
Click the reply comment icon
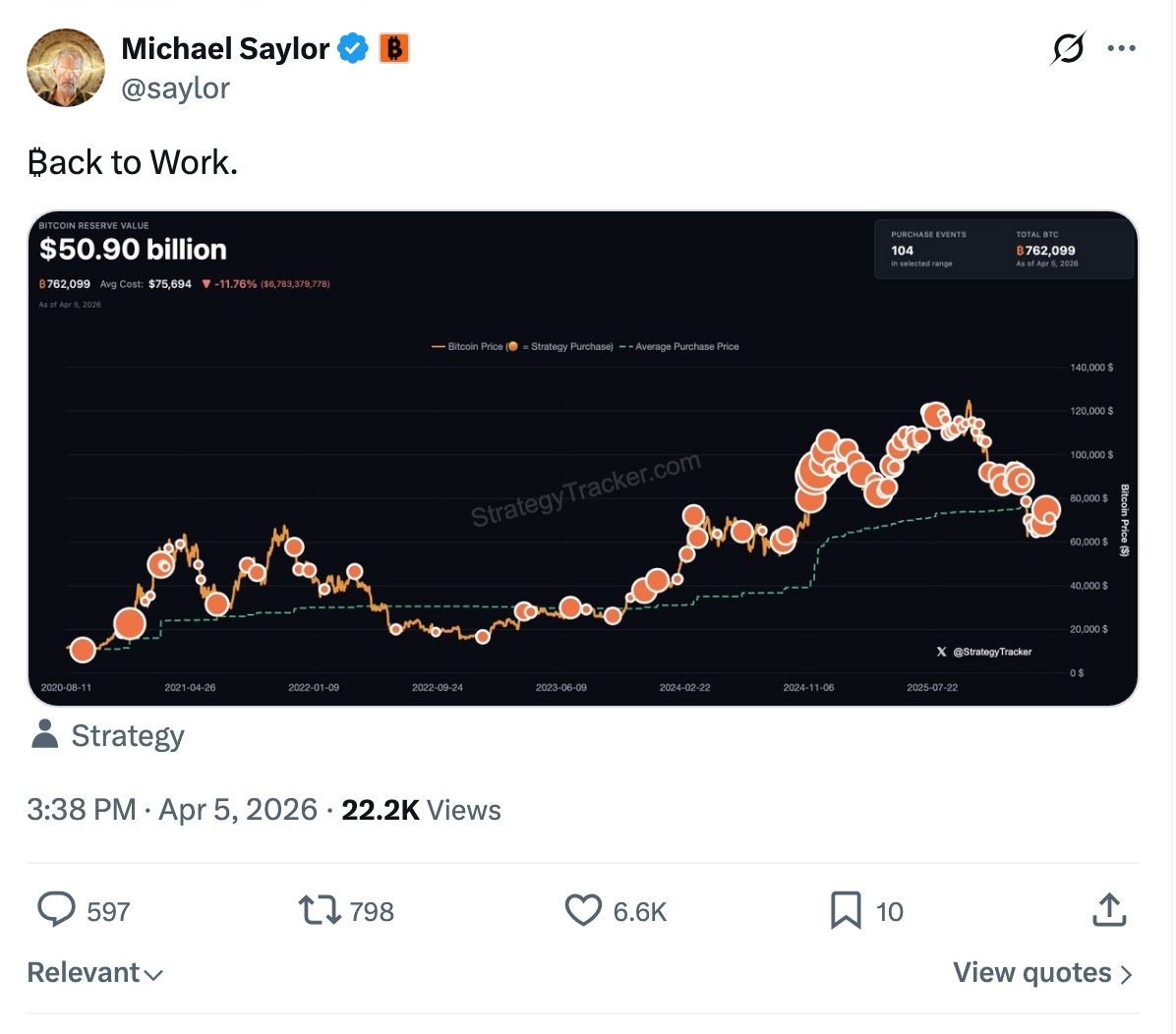56,910
